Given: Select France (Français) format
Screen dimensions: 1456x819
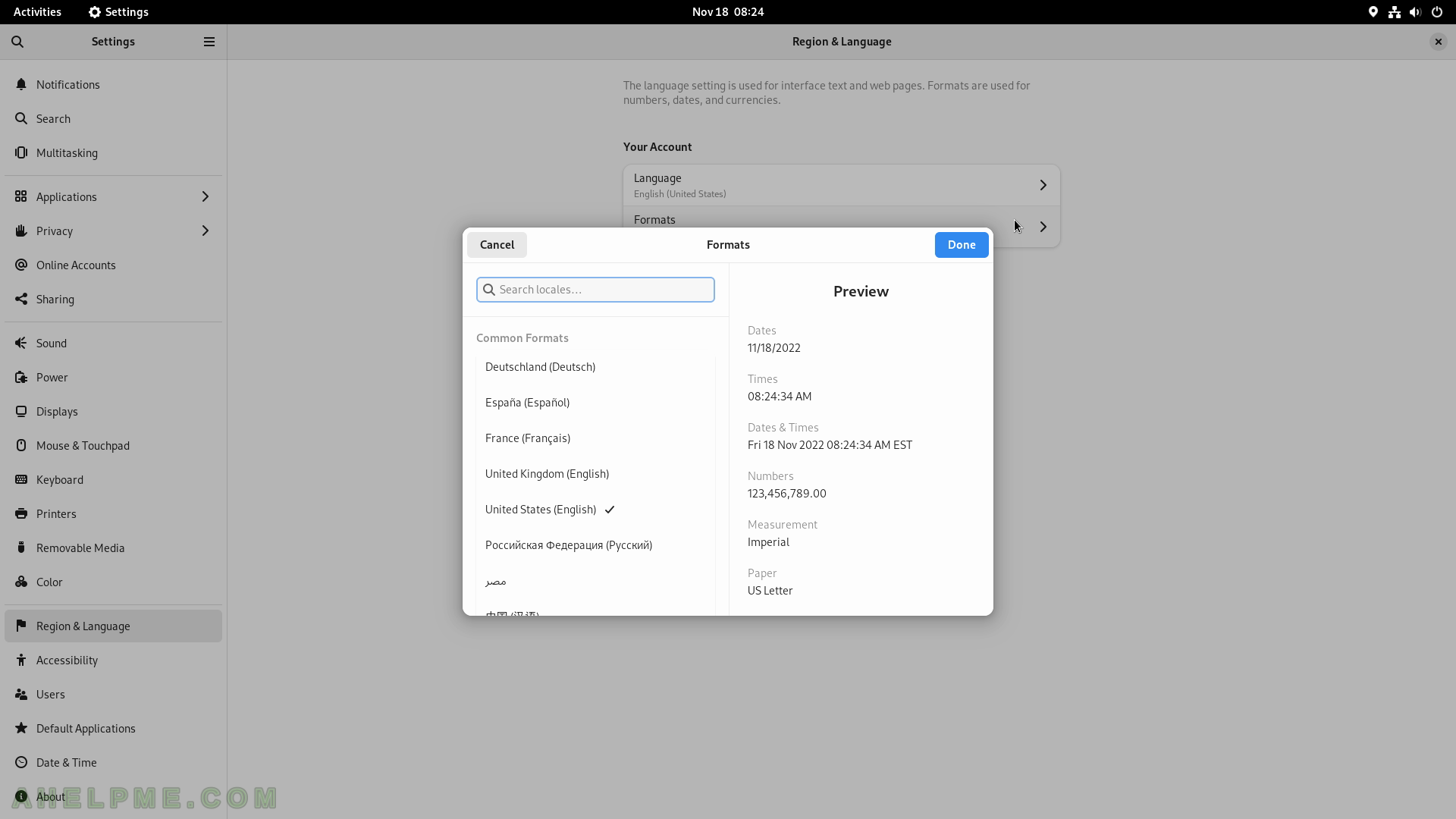Looking at the screenshot, I should pos(595,438).
